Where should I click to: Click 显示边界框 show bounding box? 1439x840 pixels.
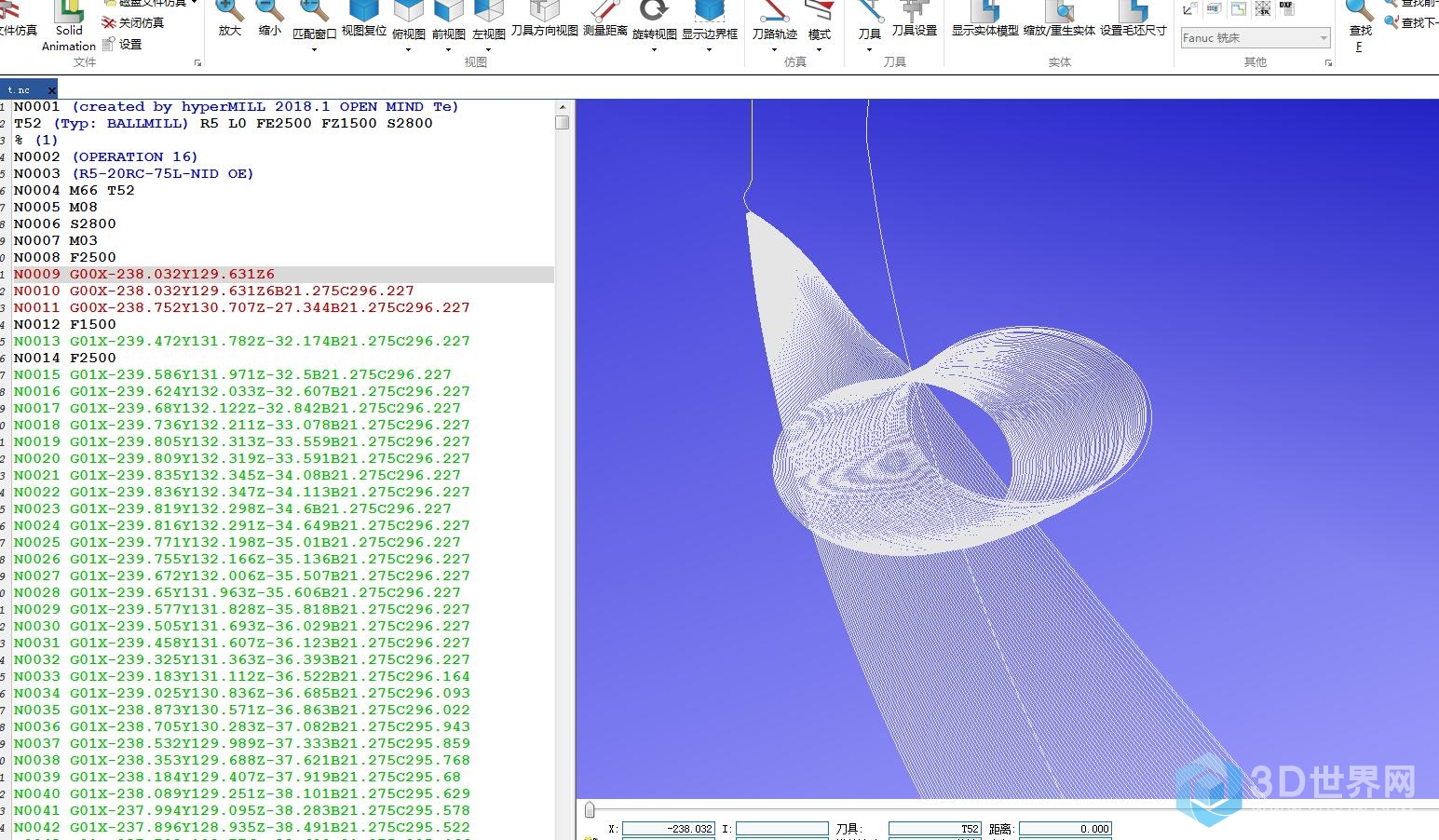click(x=710, y=20)
